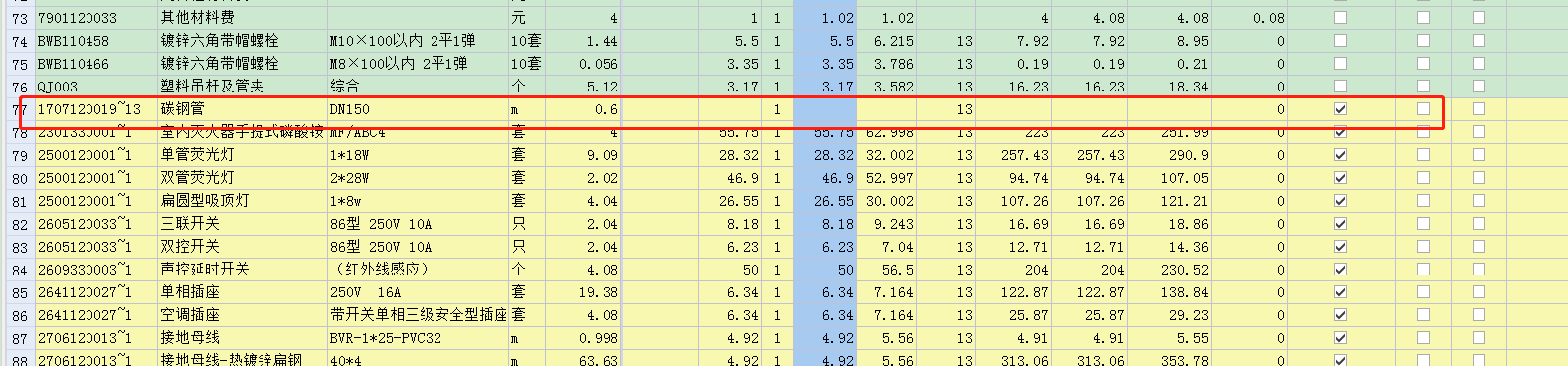Click name cell 接地母线-热镀锌扁钢

tap(242, 360)
